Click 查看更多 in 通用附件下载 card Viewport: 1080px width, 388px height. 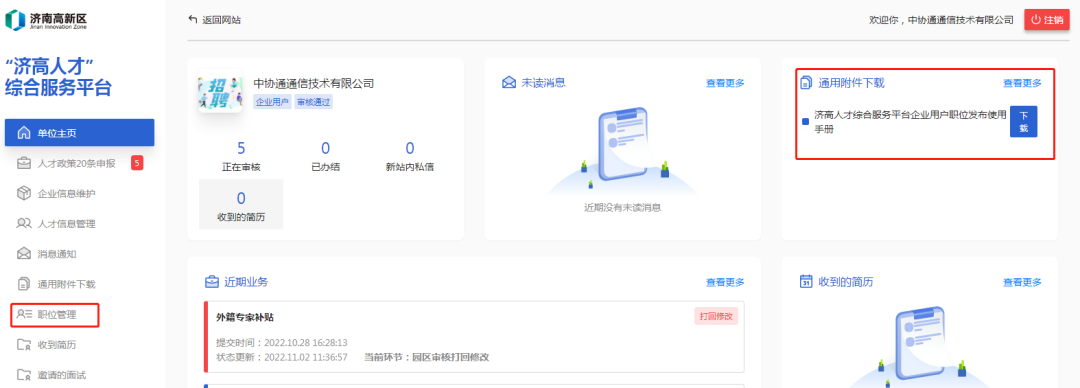[1022, 83]
